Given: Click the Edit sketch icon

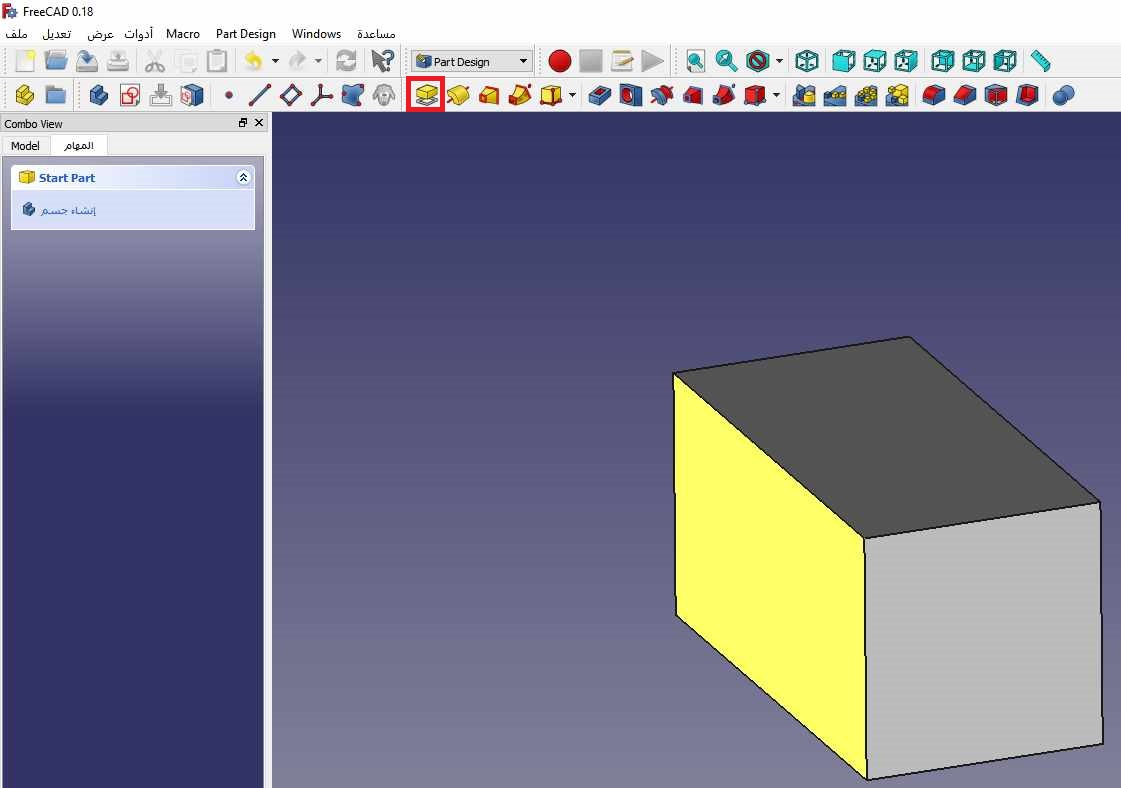Looking at the screenshot, I should (160, 94).
